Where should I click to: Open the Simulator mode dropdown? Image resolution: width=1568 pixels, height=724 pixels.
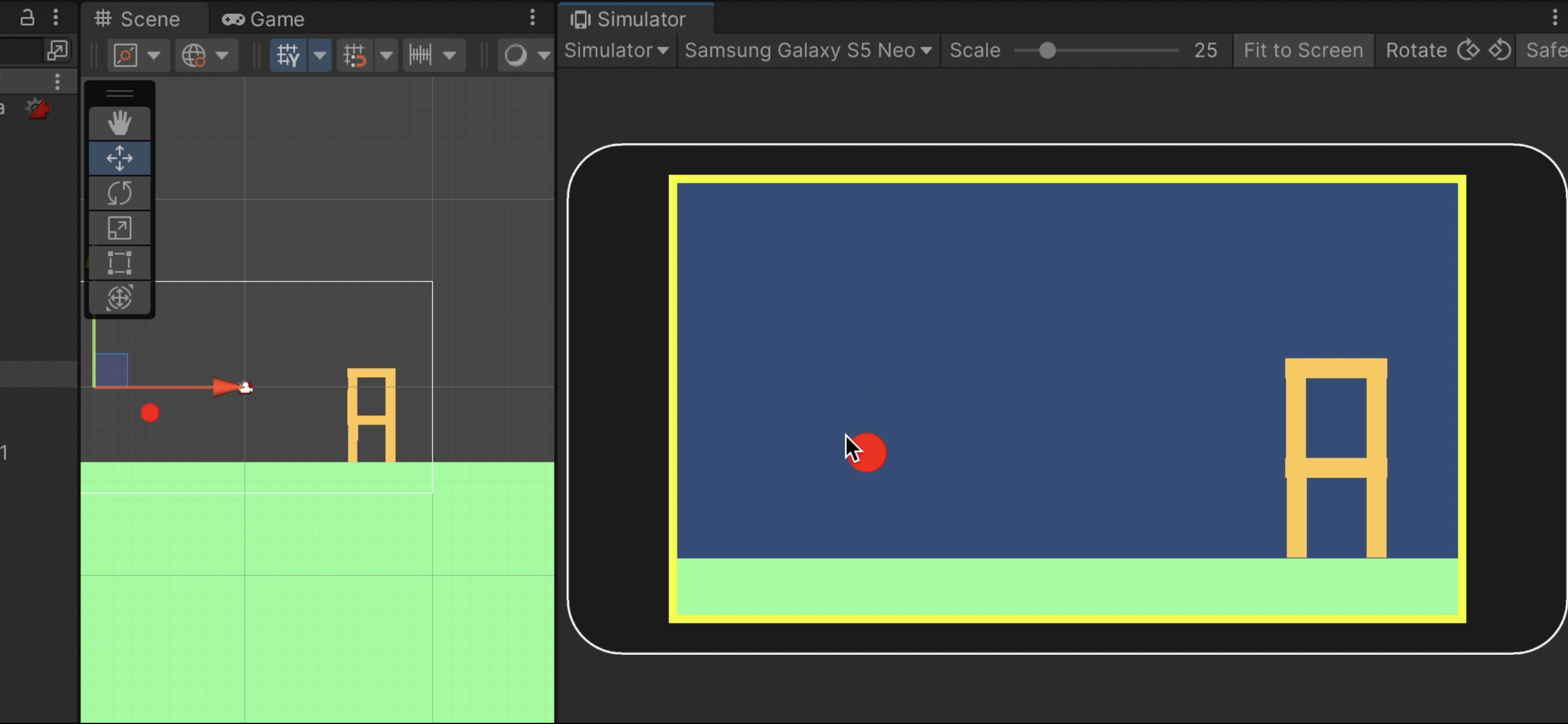pyautogui.click(x=616, y=51)
